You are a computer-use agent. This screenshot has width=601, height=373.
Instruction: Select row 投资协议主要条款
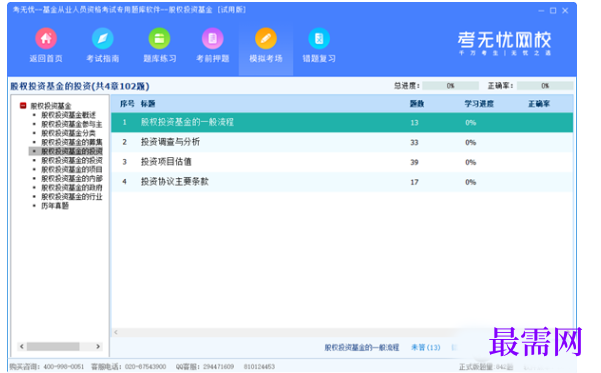coord(342,182)
